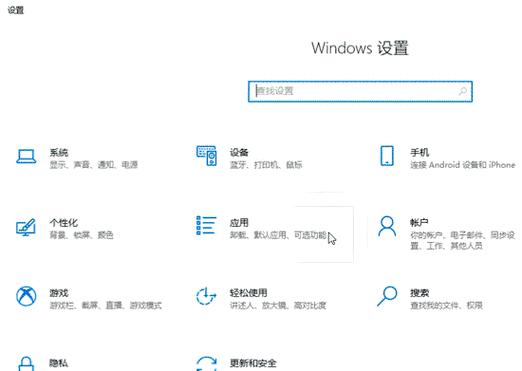Open the 系统 laptop icon
The width and height of the screenshot is (522, 371).
(26, 156)
